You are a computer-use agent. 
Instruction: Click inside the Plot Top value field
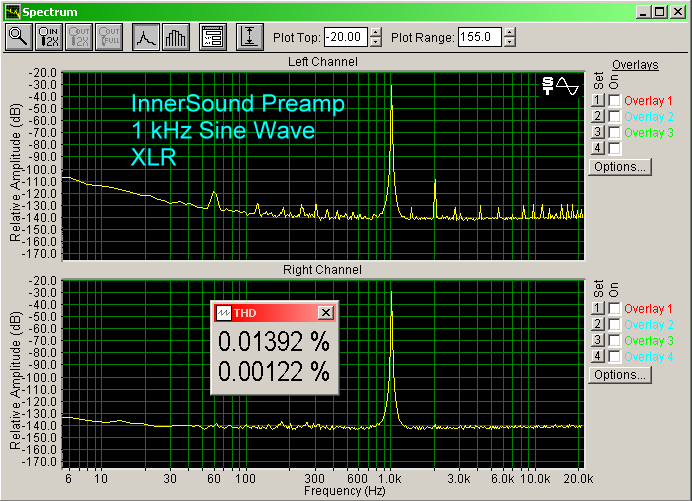(x=346, y=37)
